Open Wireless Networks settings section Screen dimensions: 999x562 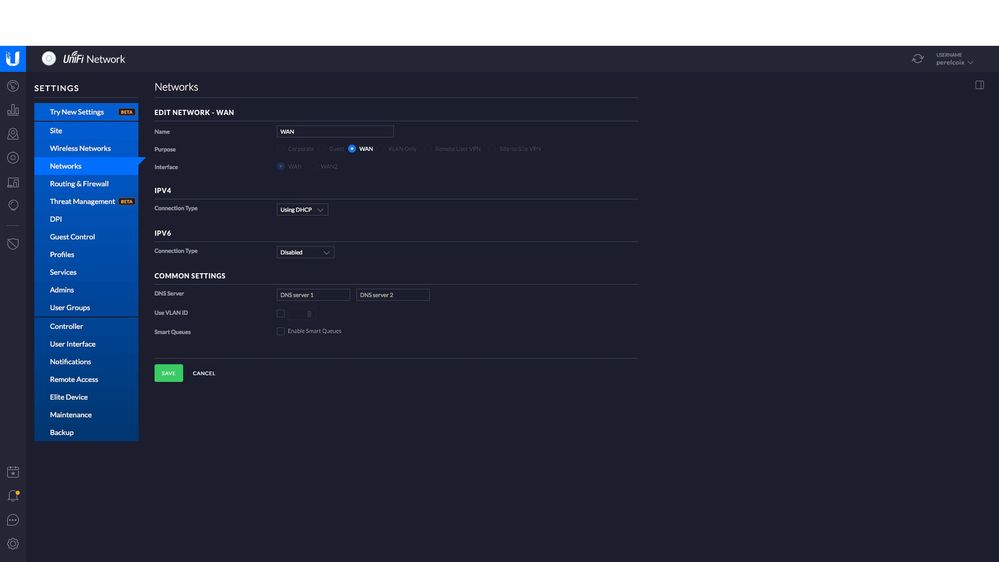(80, 148)
